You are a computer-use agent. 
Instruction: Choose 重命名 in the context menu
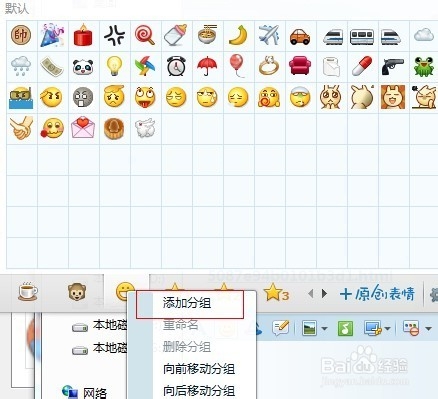tap(181, 325)
